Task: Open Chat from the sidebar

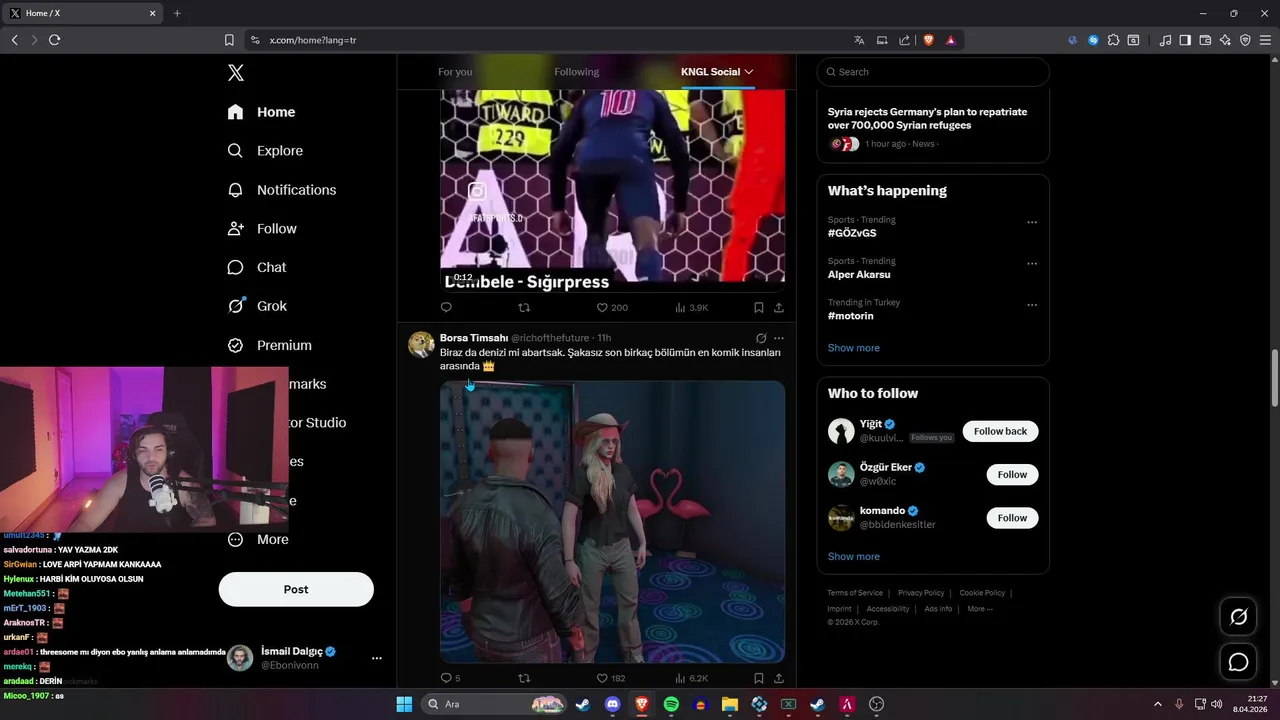Action: pos(257,268)
